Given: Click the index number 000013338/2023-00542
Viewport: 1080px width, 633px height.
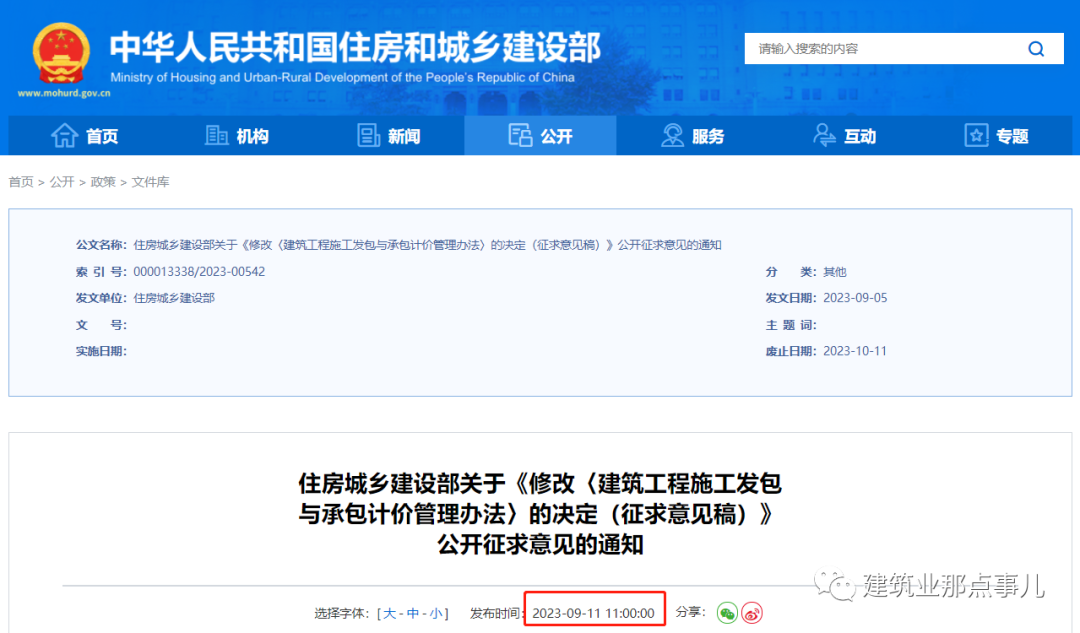Looking at the screenshot, I should point(199,271).
